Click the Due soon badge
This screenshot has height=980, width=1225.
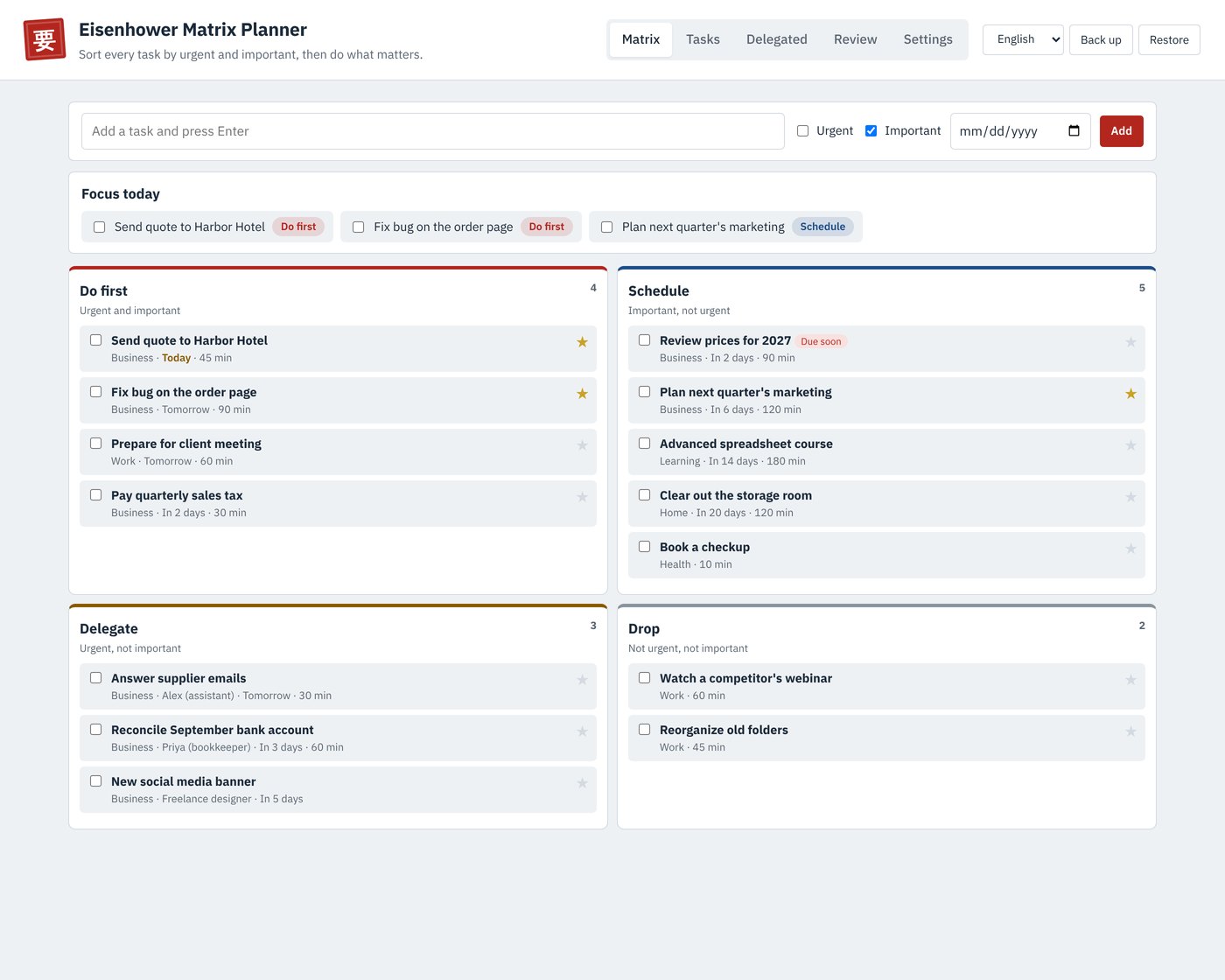[x=821, y=342]
